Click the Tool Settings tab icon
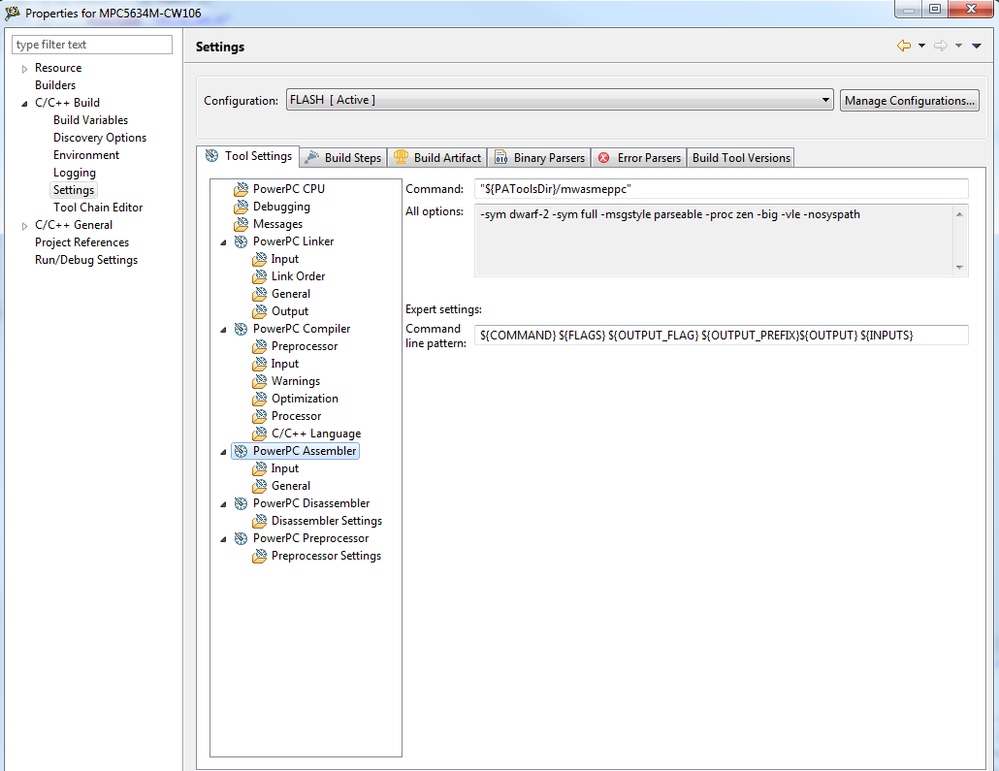Image resolution: width=999 pixels, height=771 pixels. tap(212, 156)
